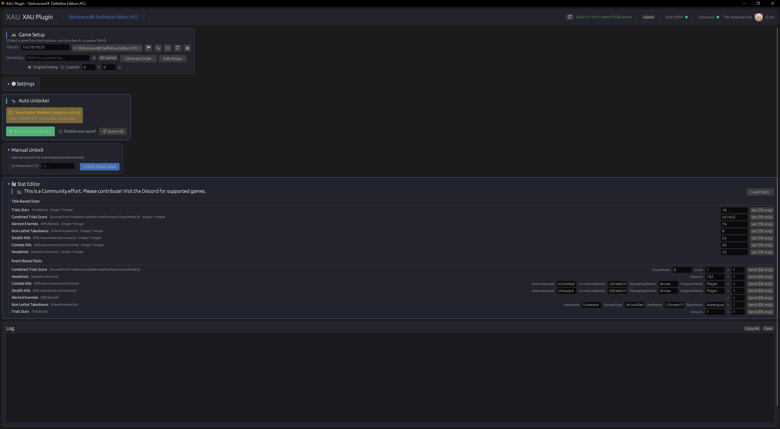Click the InCombat AwarenessLevel field

[x=566, y=284]
